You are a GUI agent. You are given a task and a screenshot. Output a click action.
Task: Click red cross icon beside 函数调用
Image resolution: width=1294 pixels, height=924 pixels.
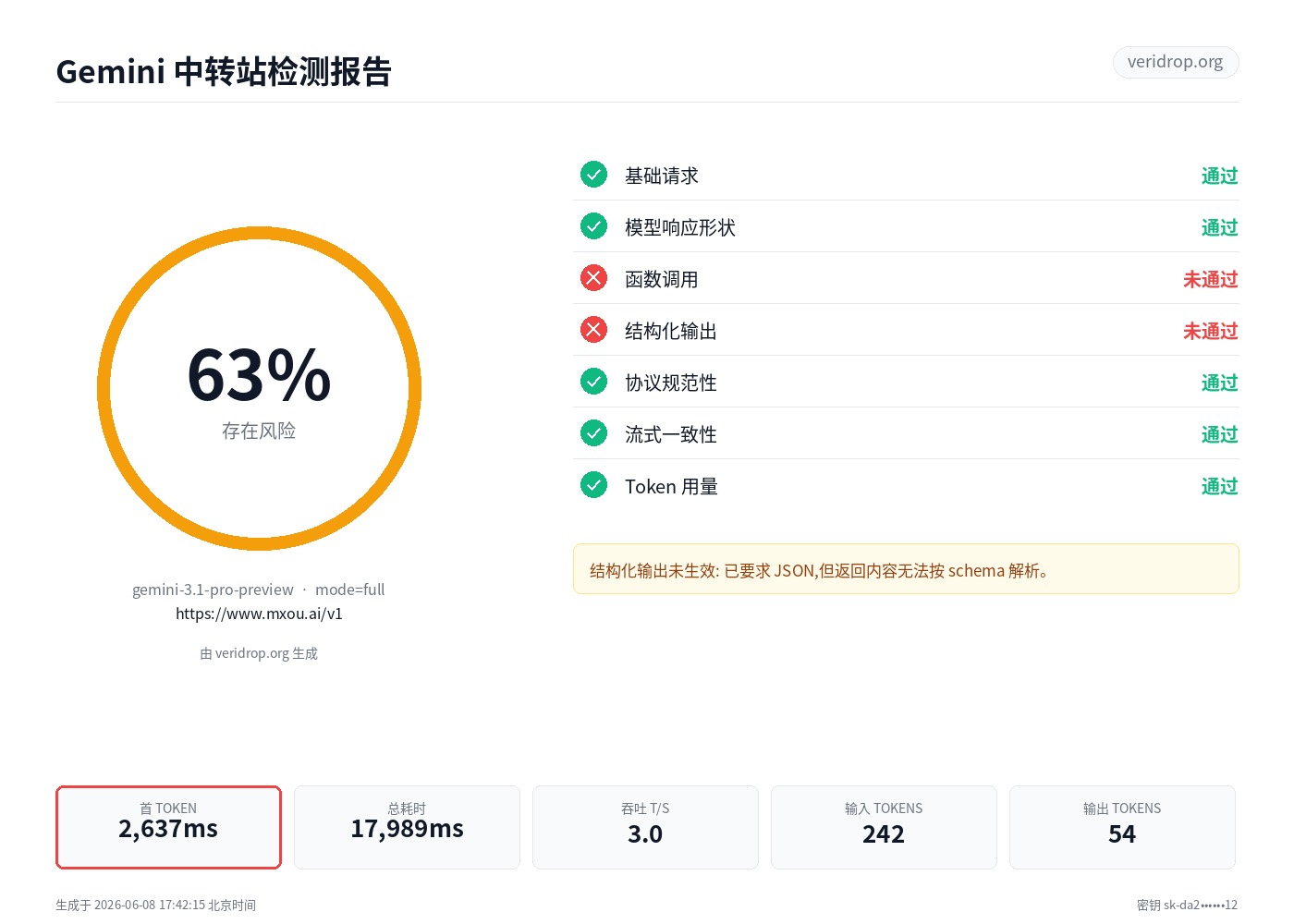pos(593,278)
